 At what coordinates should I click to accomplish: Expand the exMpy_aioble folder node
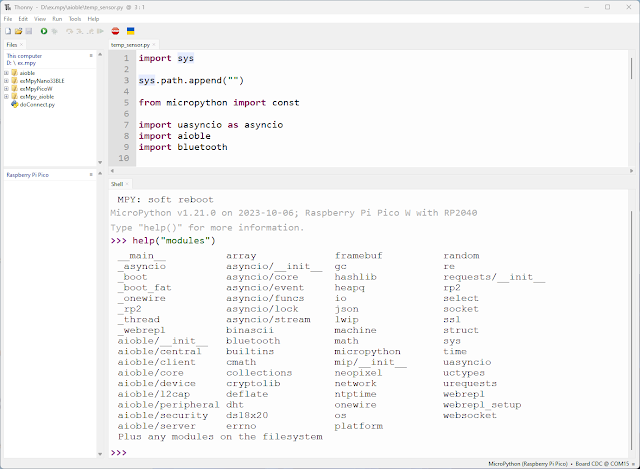click(x=6, y=97)
